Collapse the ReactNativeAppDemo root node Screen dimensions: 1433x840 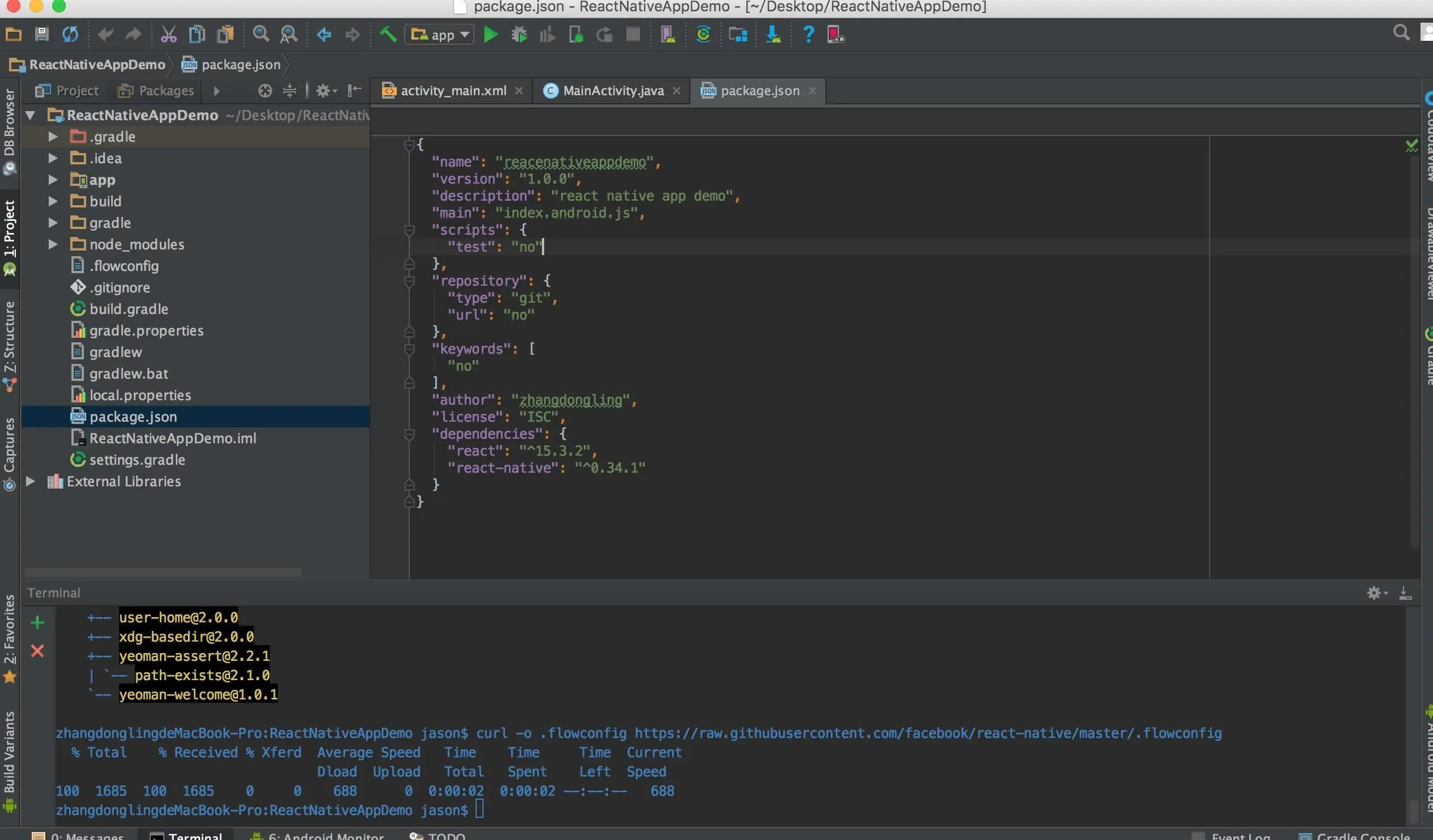pos(31,116)
